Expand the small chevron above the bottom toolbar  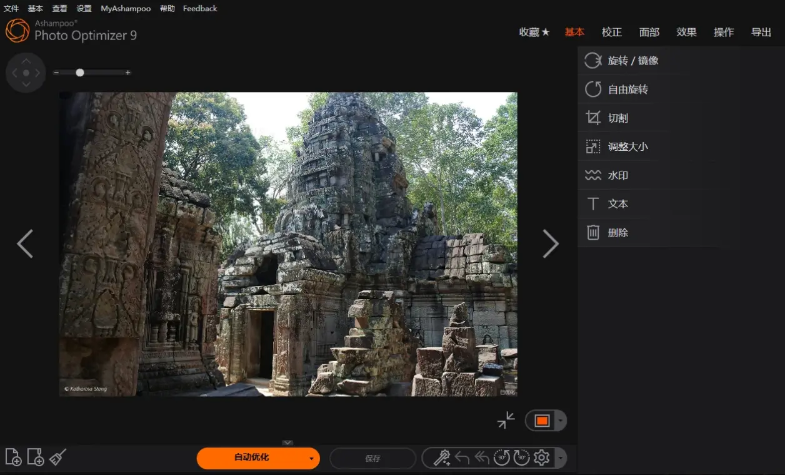(288, 442)
